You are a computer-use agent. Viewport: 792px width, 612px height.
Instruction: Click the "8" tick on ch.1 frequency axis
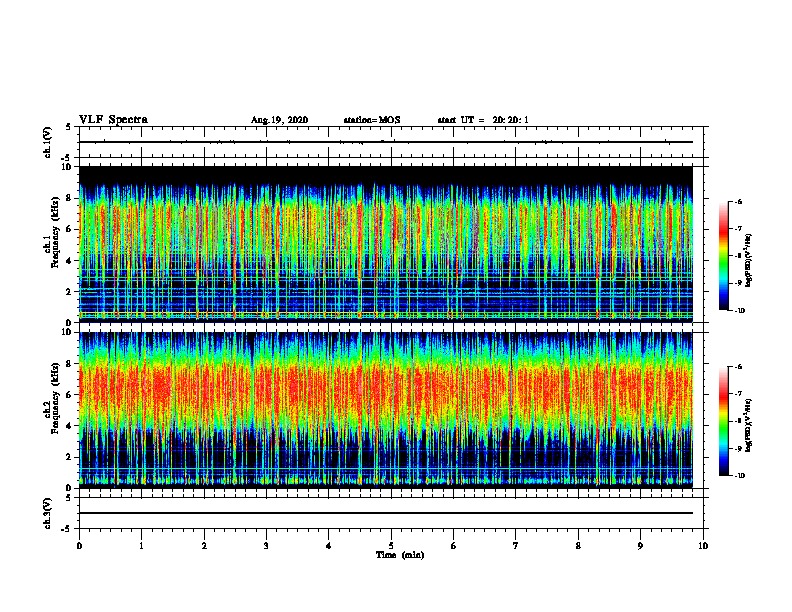click(69, 198)
